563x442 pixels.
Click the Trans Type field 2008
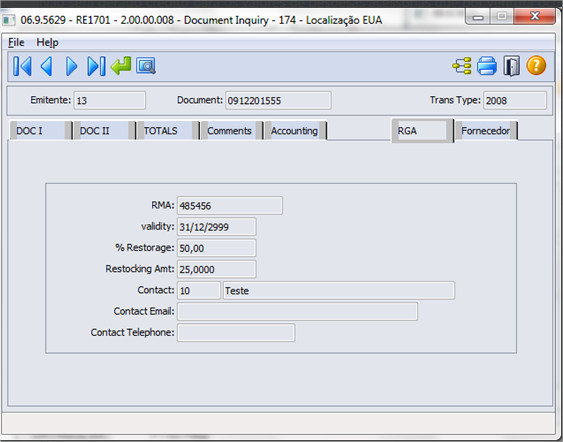[x=515, y=100]
